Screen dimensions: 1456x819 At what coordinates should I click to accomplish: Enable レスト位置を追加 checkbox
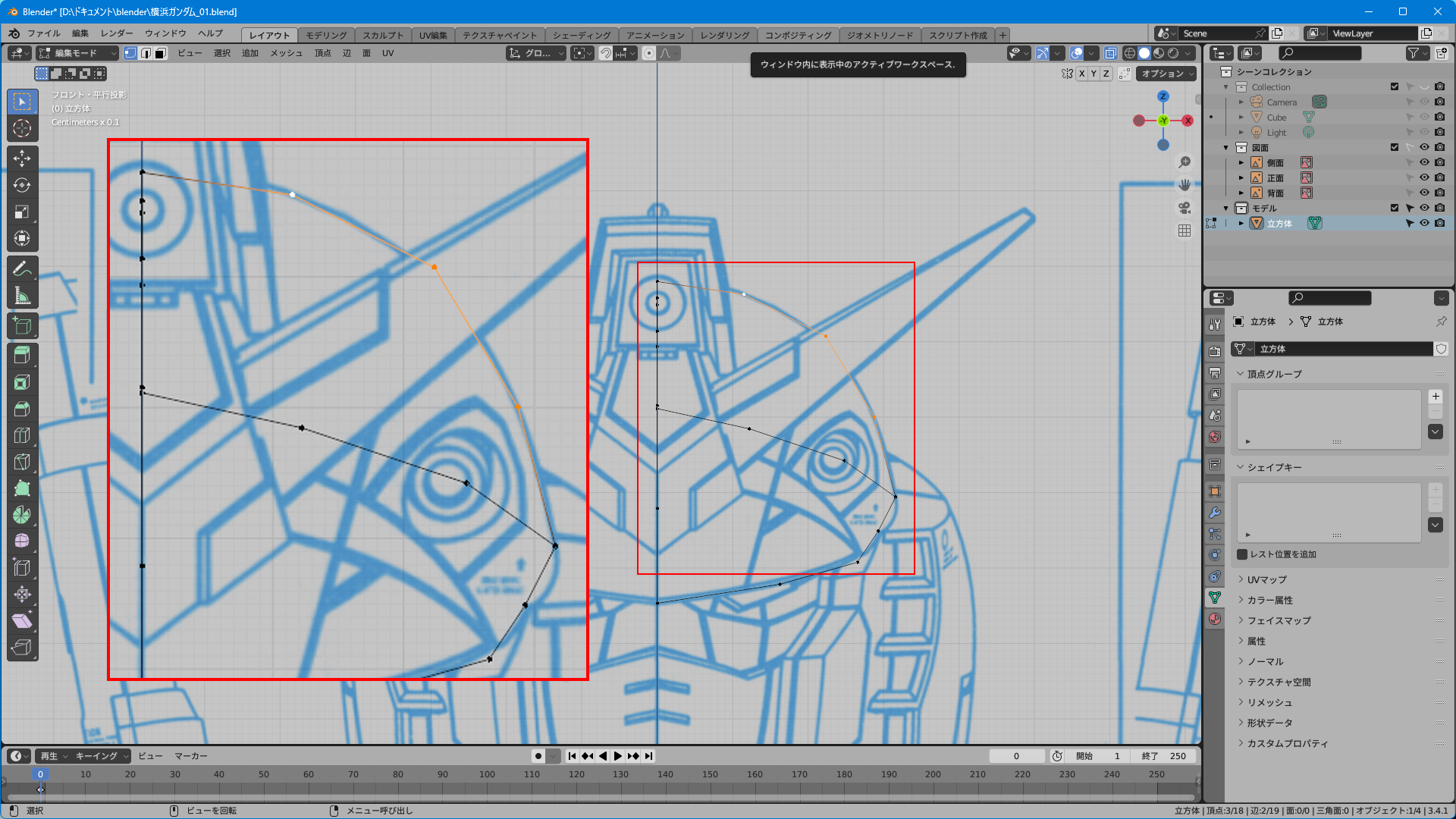click(x=1242, y=554)
